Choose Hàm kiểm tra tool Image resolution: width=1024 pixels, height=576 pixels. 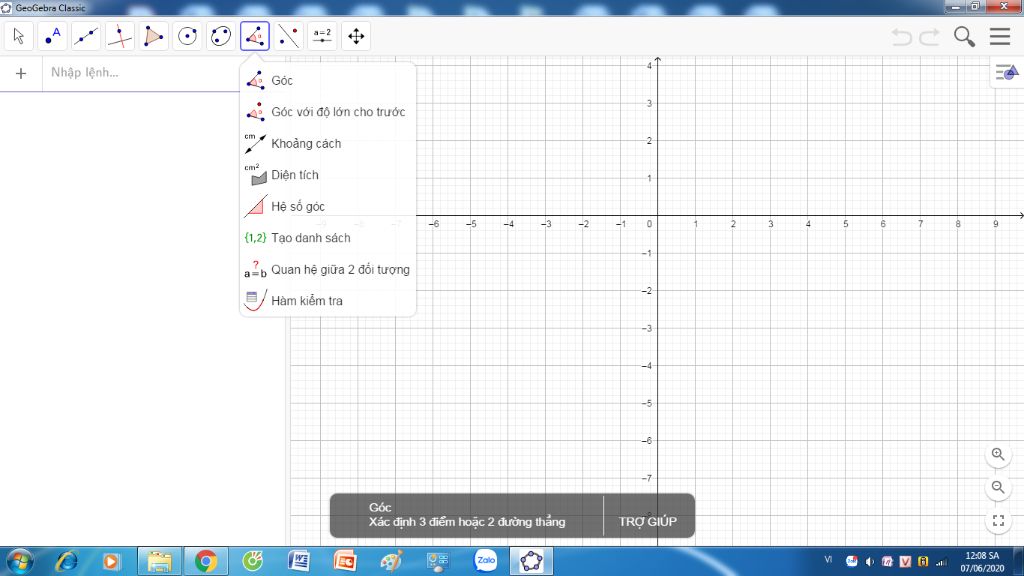pyautogui.click(x=328, y=300)
